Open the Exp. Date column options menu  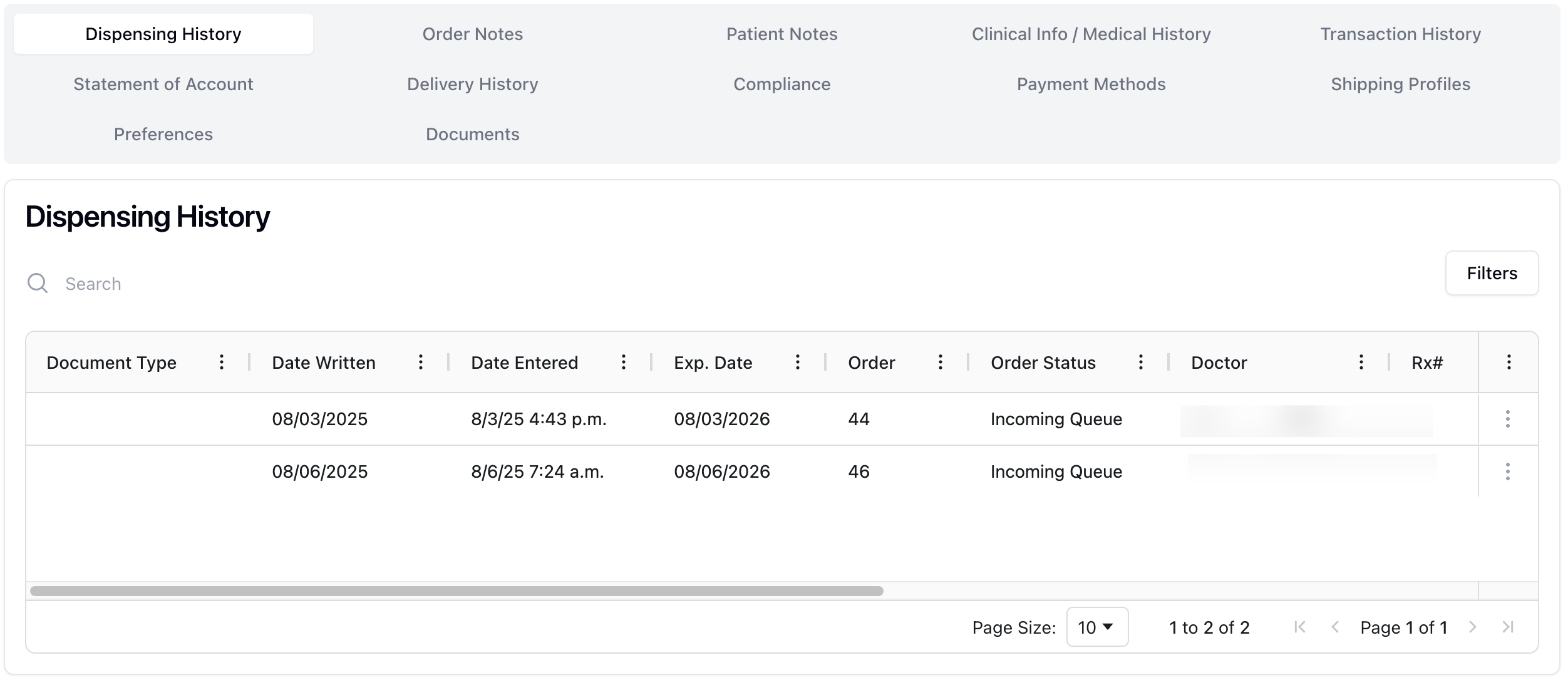(x=798, y=362)
